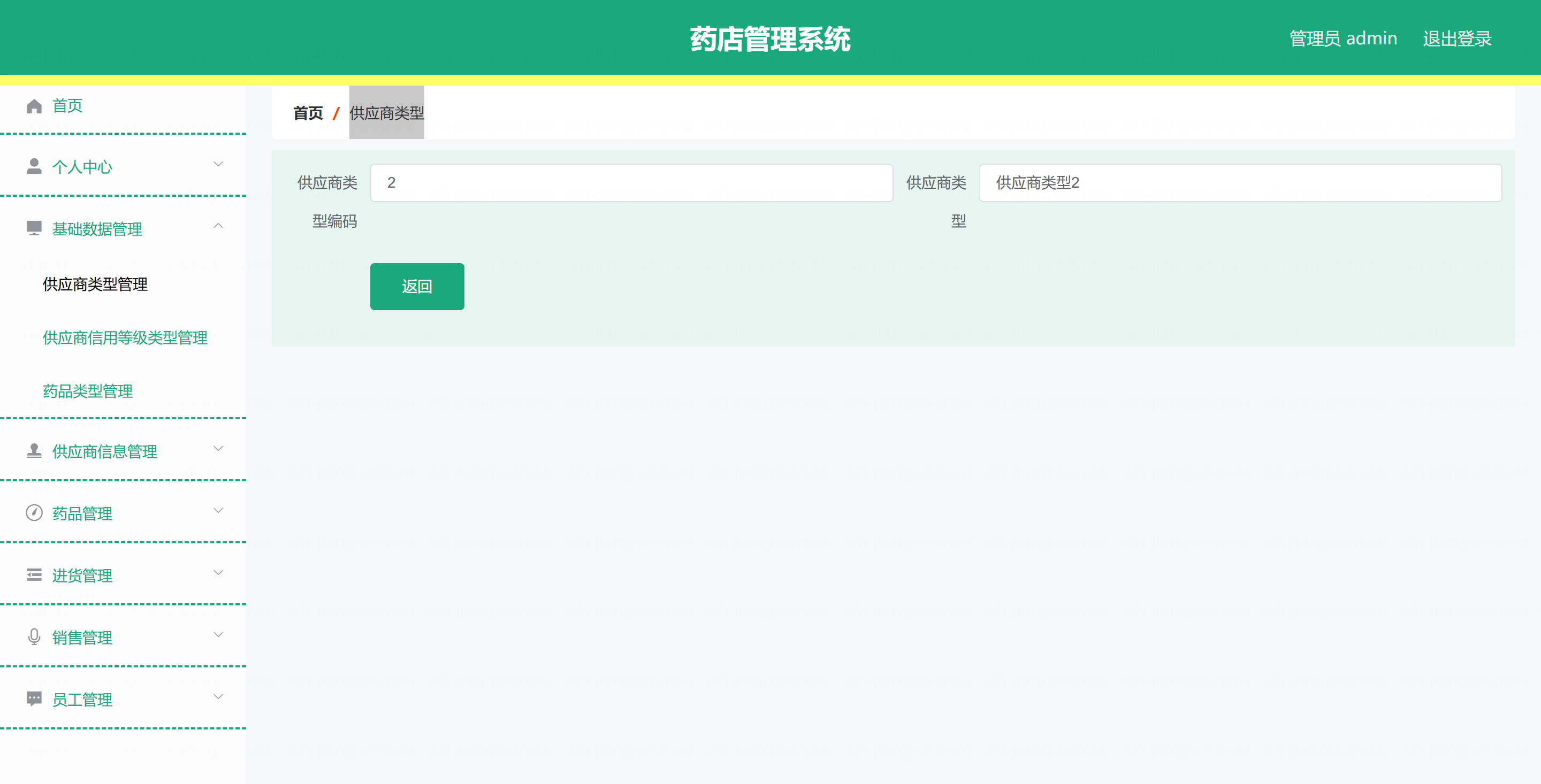Screen dimensions: 1541x784
Task: Expand the 进货管理 chevron
Action: (x=218, y=573)
